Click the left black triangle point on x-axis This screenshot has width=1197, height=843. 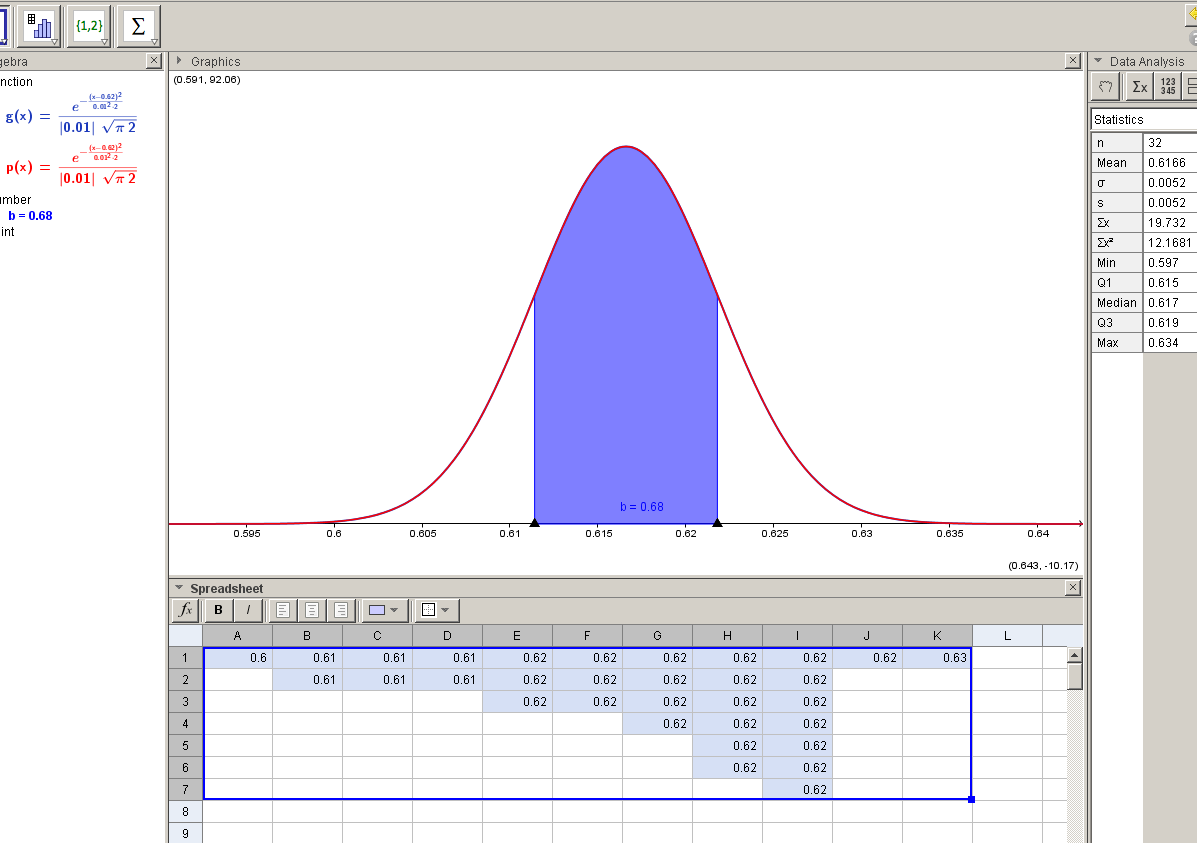(x=534, y=522)
